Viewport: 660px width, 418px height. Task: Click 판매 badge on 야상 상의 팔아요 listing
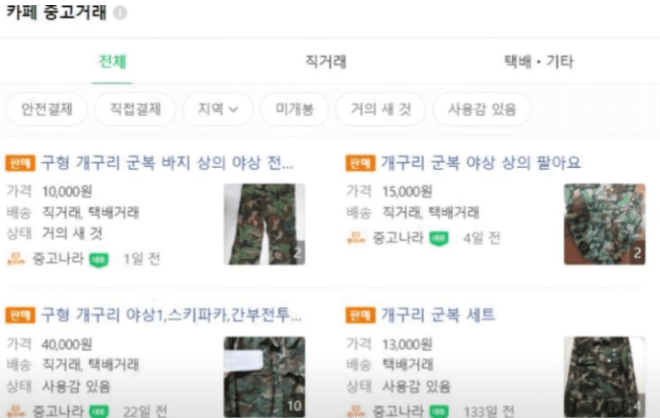360,163
